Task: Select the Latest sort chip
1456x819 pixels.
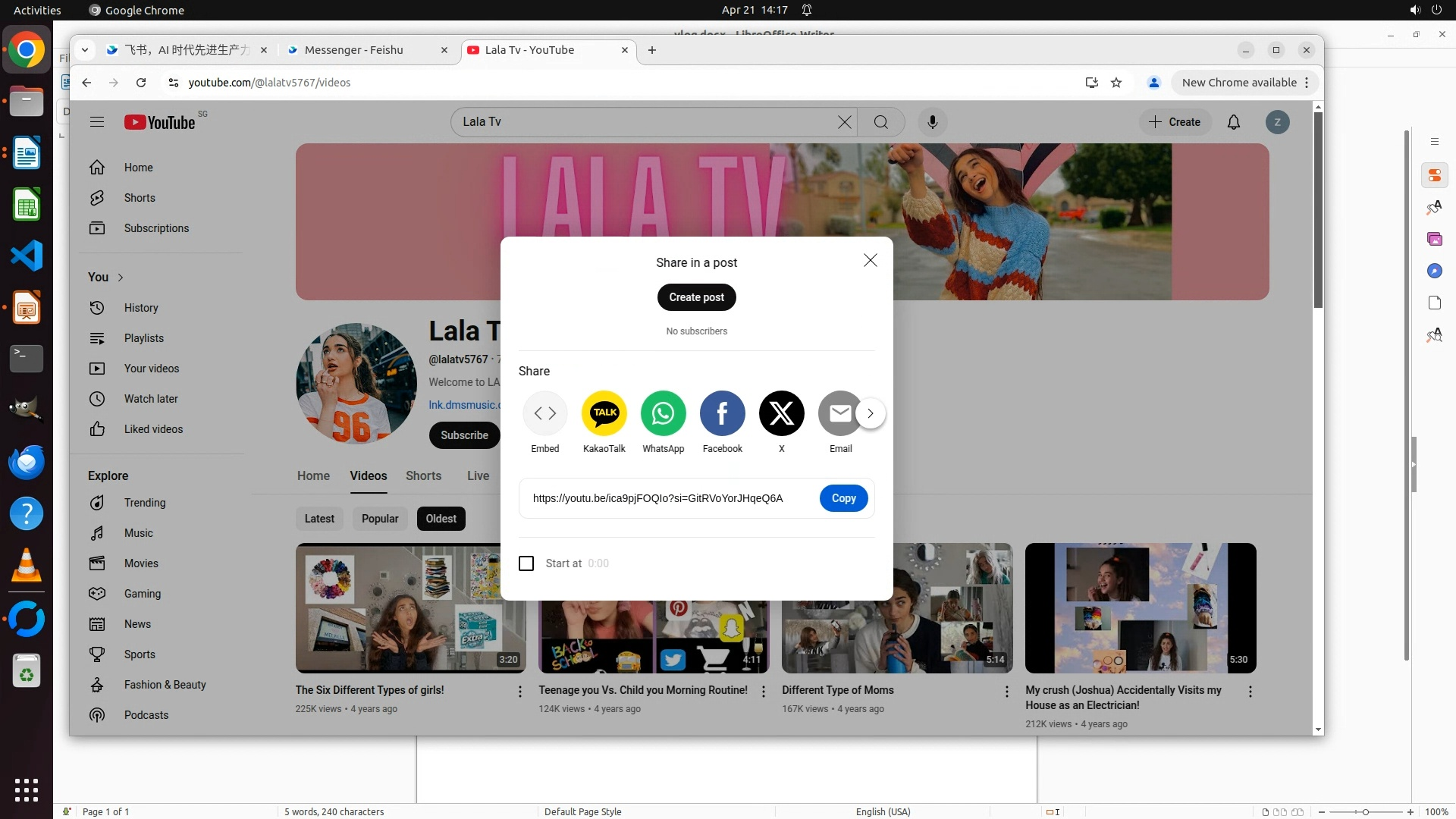Action: (319, 519)
